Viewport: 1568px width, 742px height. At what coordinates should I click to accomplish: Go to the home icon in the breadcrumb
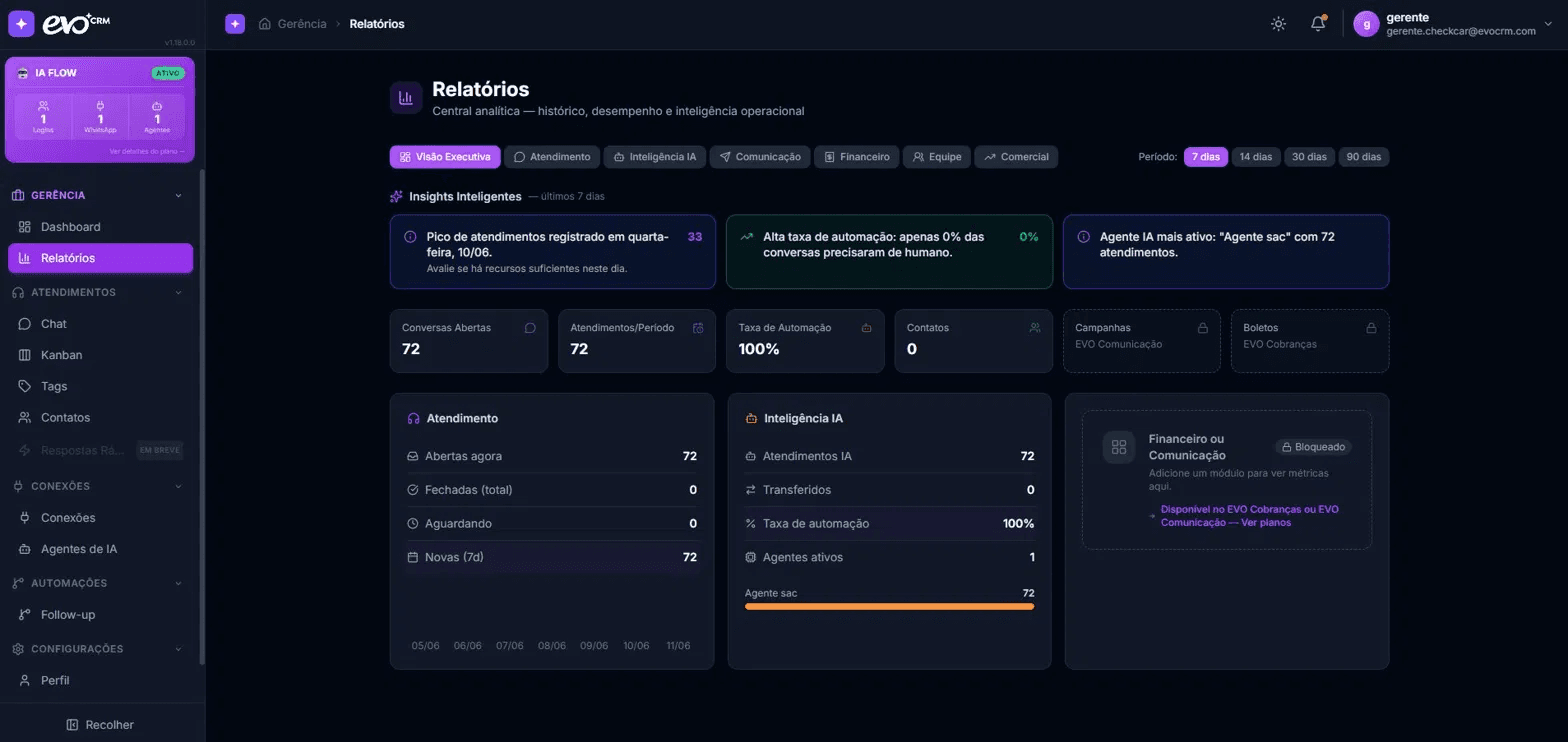click(x=265, y=24)
